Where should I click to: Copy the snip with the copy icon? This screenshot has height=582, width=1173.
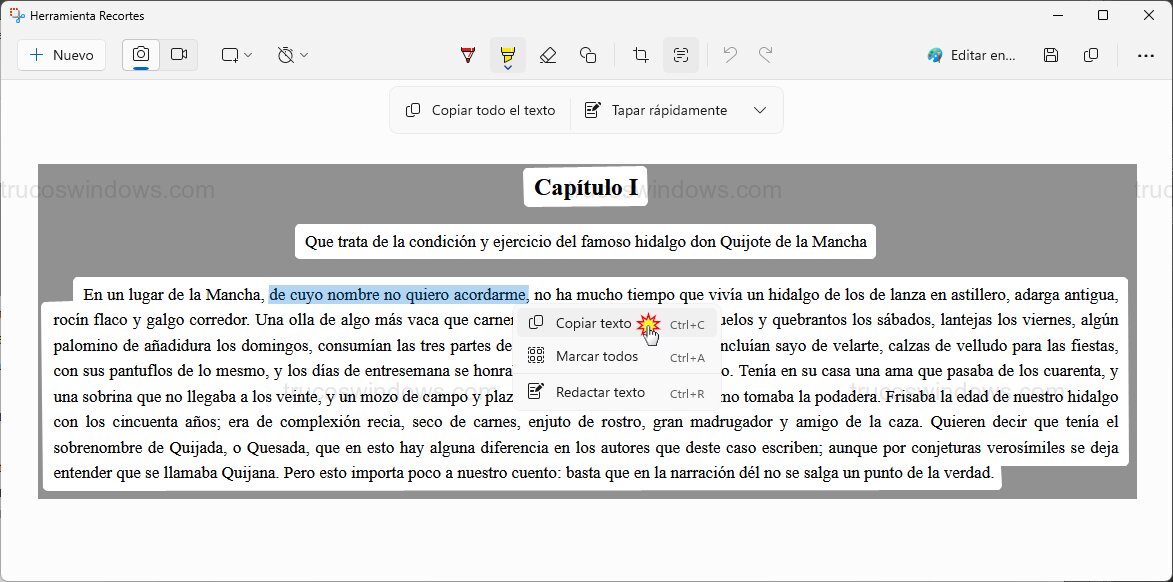click(x=1091, y=55)
